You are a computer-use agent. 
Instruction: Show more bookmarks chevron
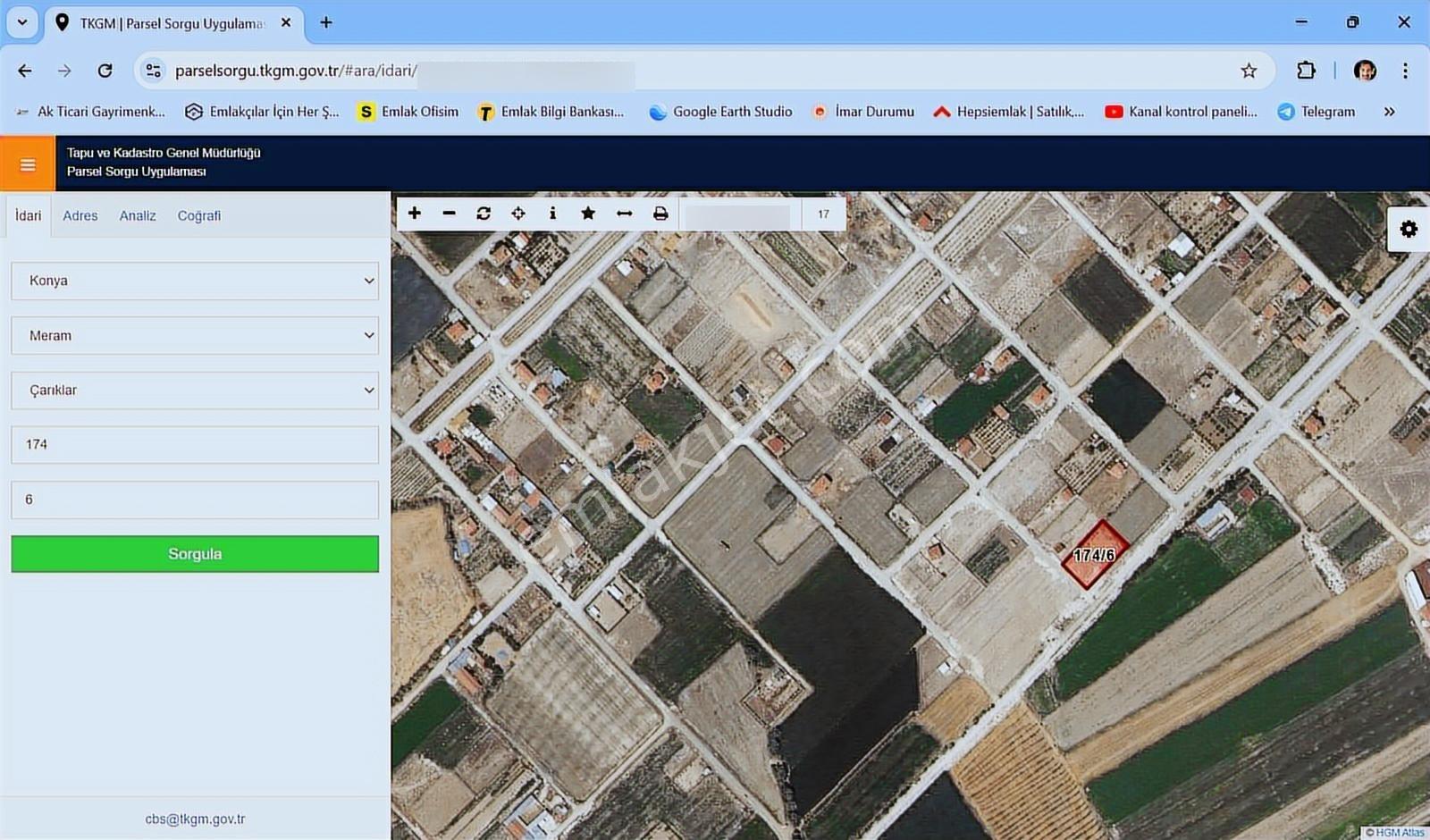pyautogui.click(x=1389, y=112)
